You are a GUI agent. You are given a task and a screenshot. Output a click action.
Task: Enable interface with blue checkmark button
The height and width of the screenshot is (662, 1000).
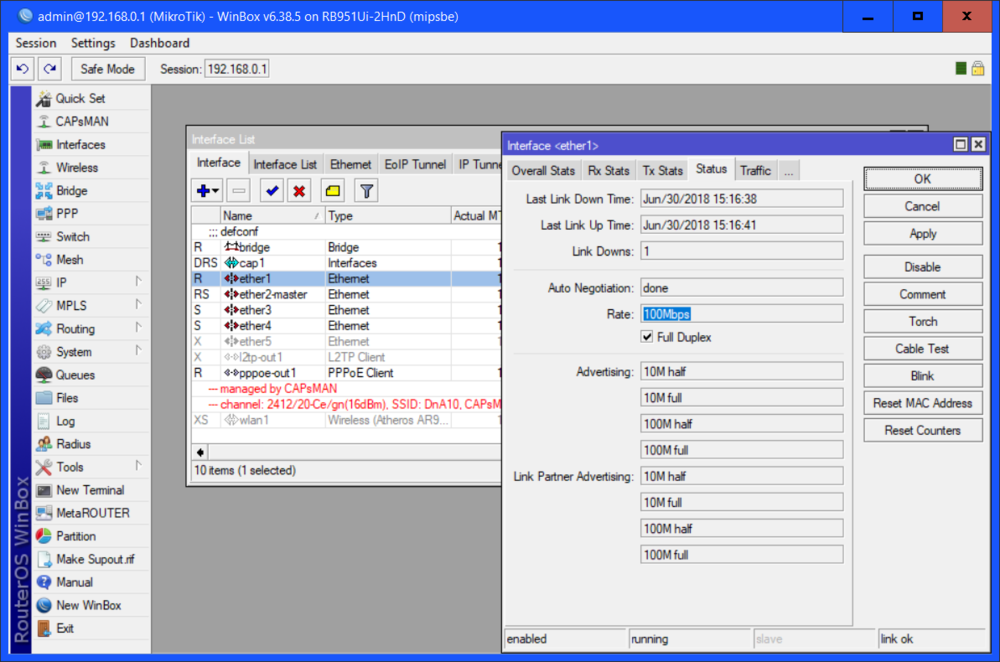pos(272,191)
